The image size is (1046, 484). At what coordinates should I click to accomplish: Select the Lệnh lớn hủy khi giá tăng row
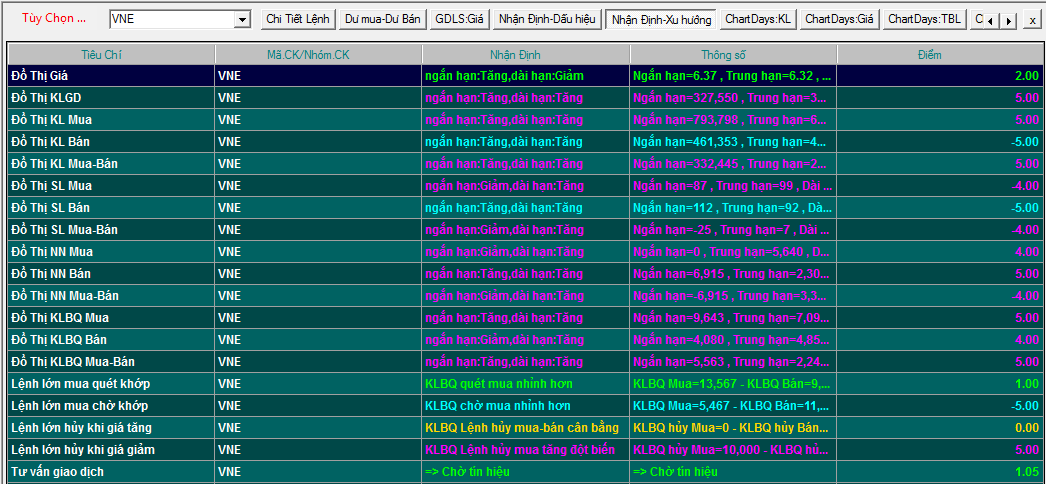525,428
